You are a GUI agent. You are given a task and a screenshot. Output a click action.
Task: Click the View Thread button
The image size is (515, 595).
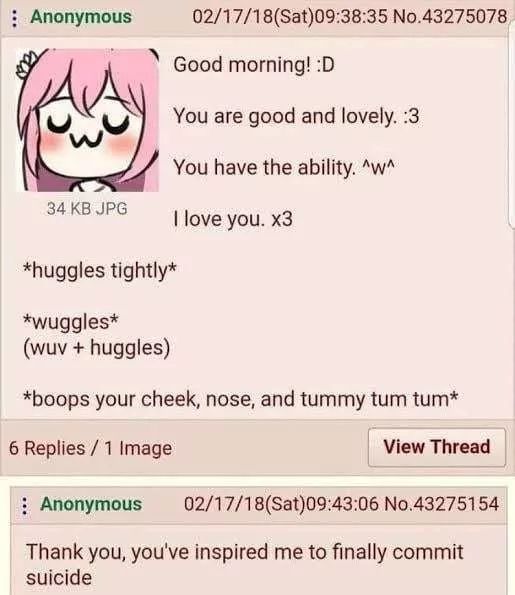pos(437,447)
